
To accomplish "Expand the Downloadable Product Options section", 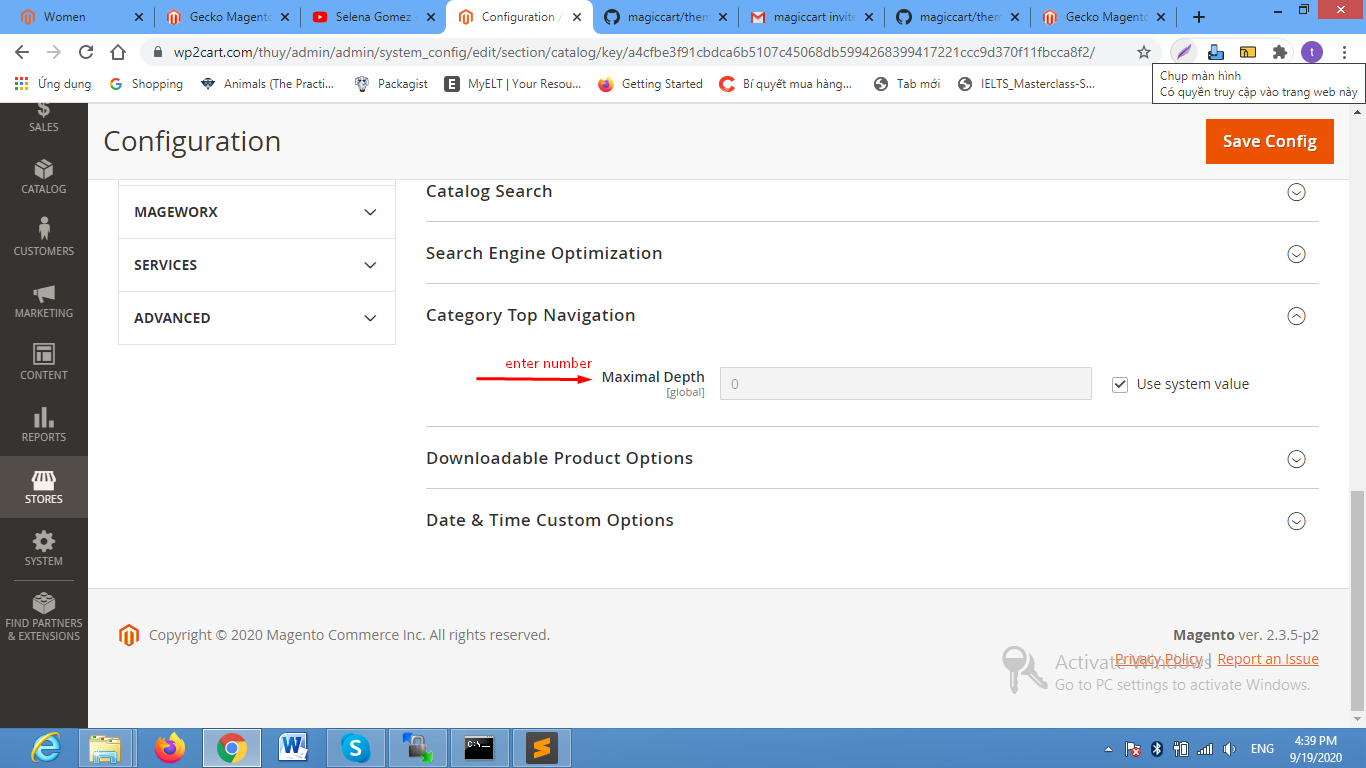I will [x=1296, y=459].
